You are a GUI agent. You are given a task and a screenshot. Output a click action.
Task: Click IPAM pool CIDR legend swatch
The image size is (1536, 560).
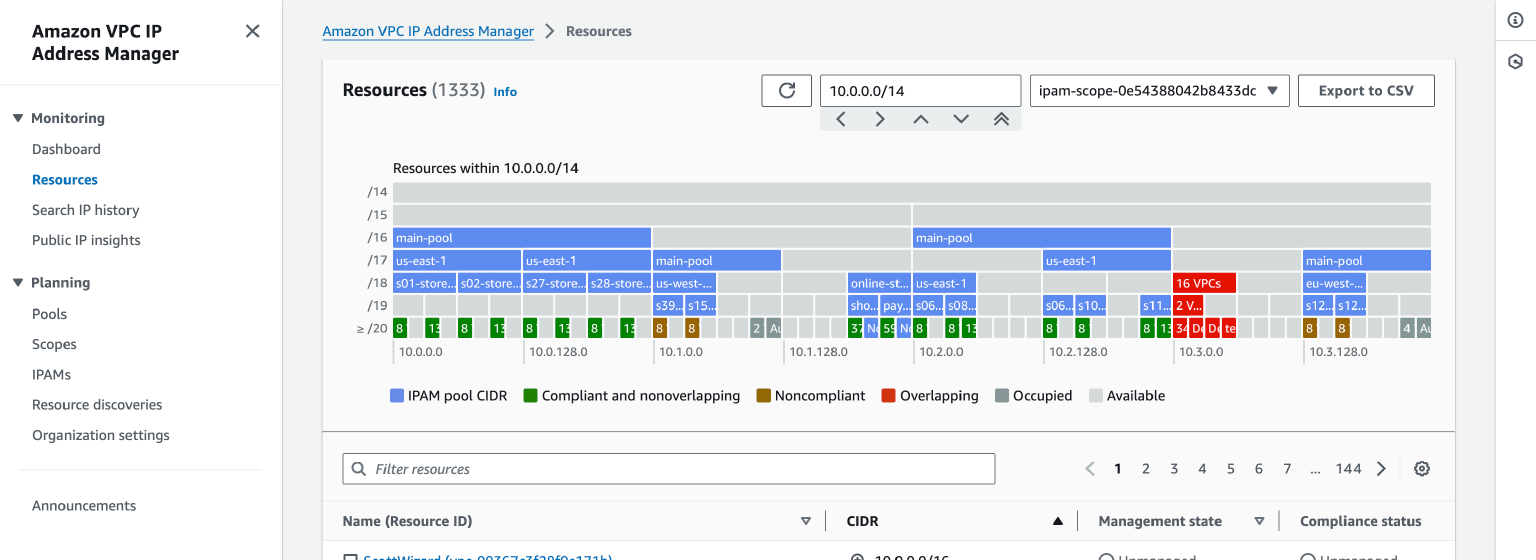(x=397, y=396)
